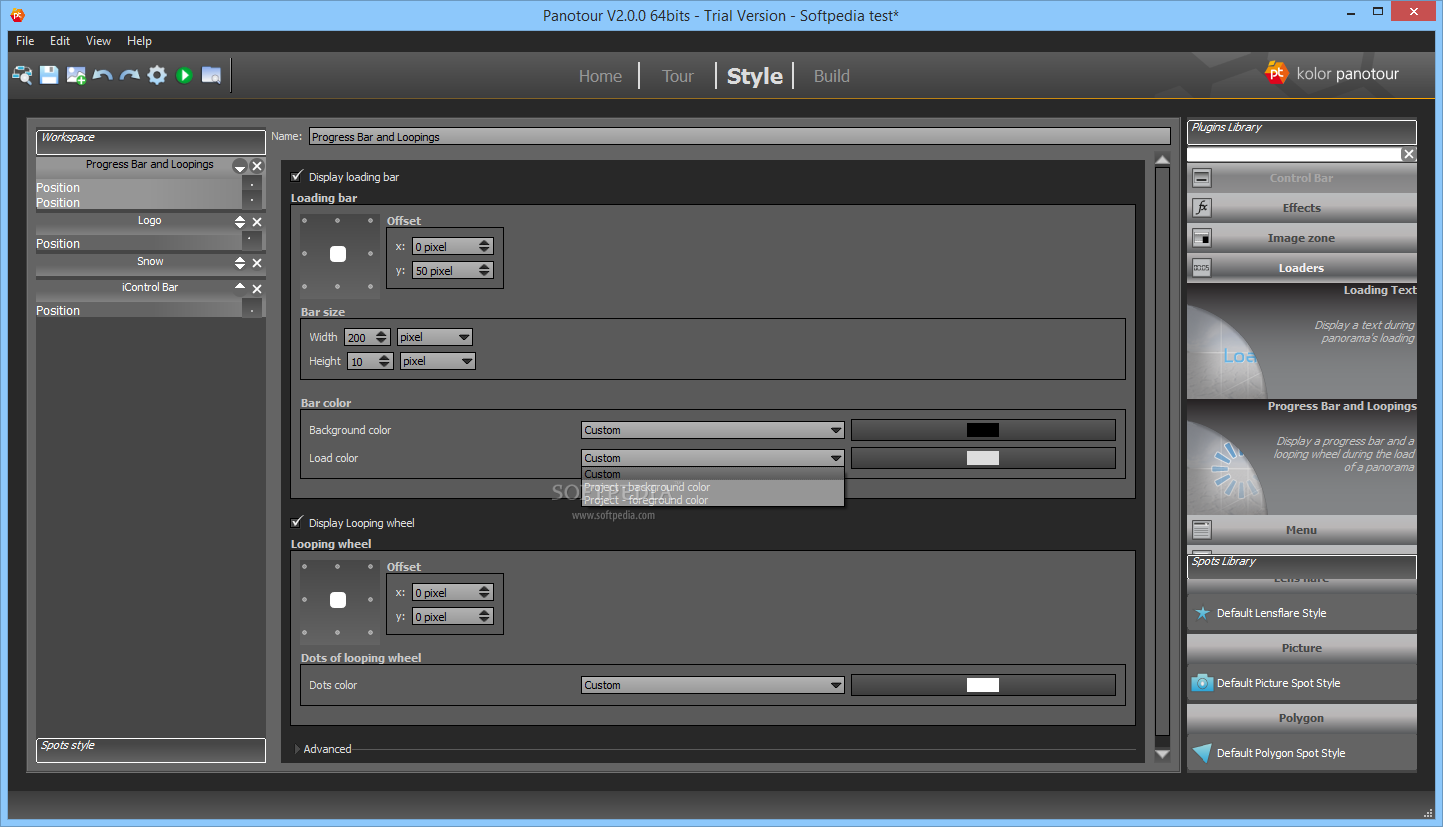Click the Polygon spots category header
This screenshot has height=827, width=1443.
1302,718
